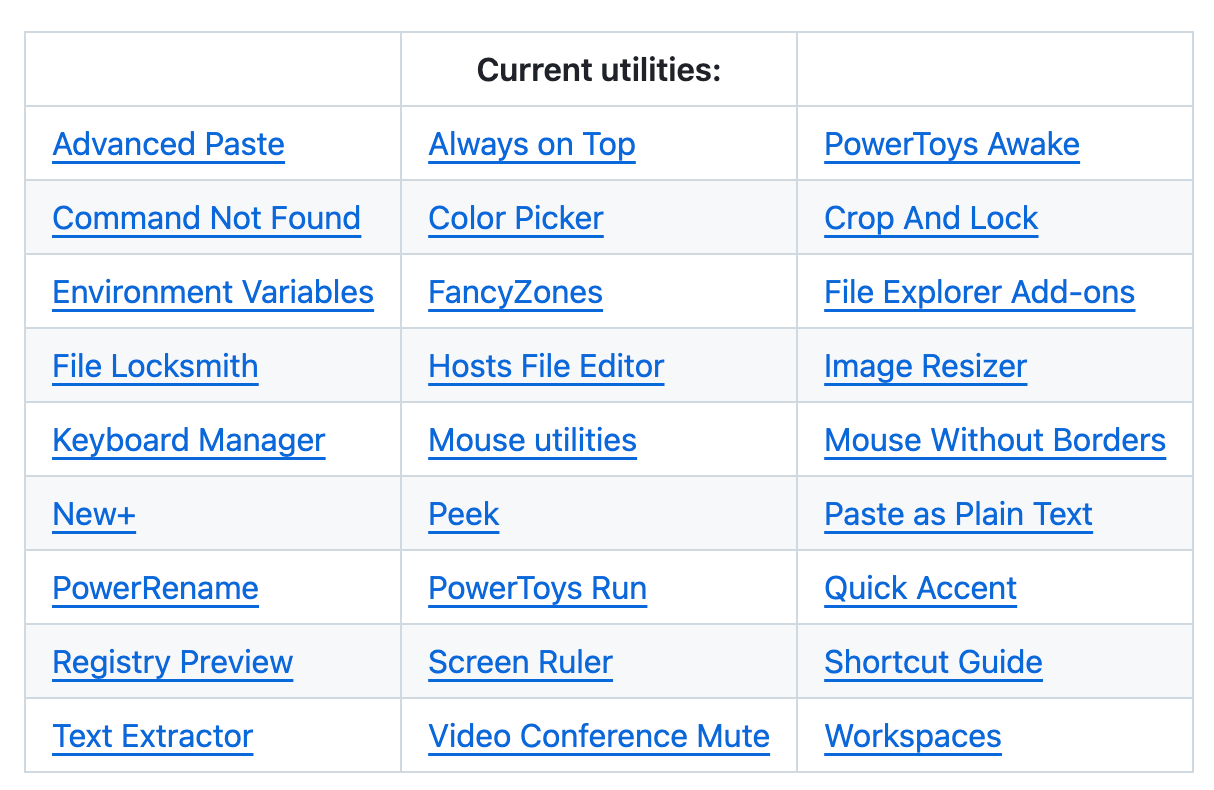This screenshot has height=790, width=1214.
Task: Open the PowerToys Run link
Action: click(x=538, y=588)
